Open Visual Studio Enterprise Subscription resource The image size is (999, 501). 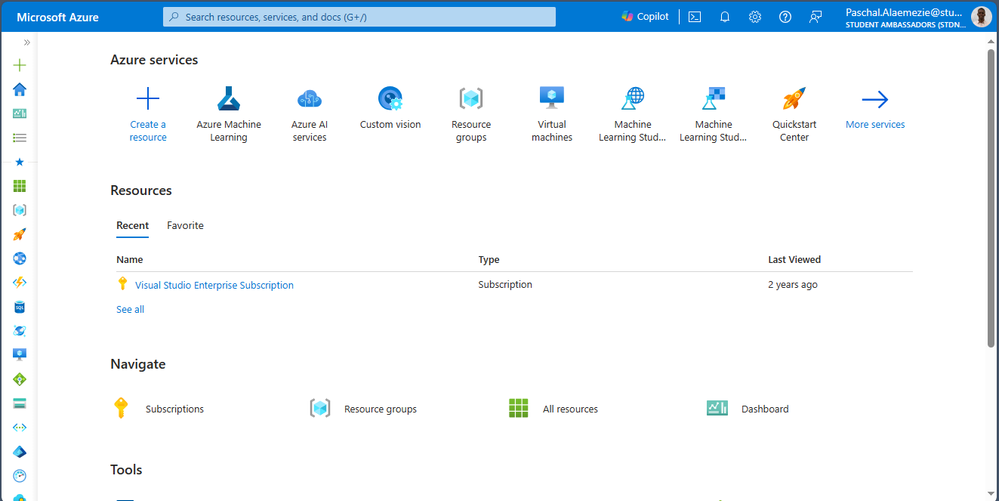coord(214,286)
